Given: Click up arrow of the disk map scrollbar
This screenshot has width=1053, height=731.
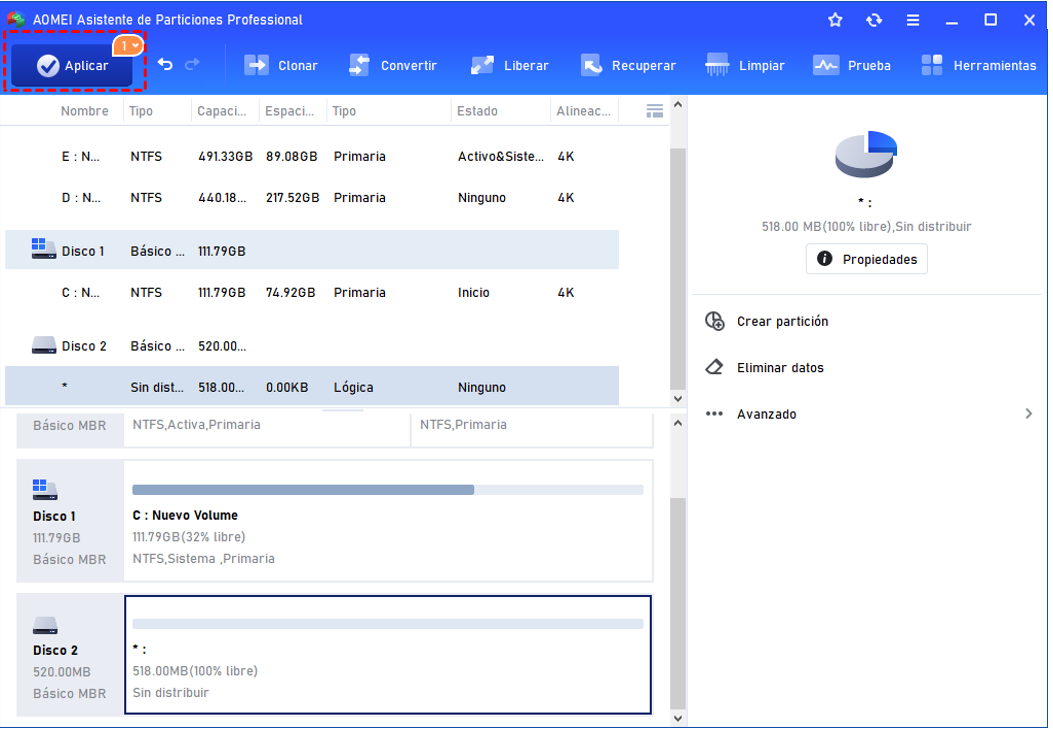Looking at the screenshot, I should (678, 423).
